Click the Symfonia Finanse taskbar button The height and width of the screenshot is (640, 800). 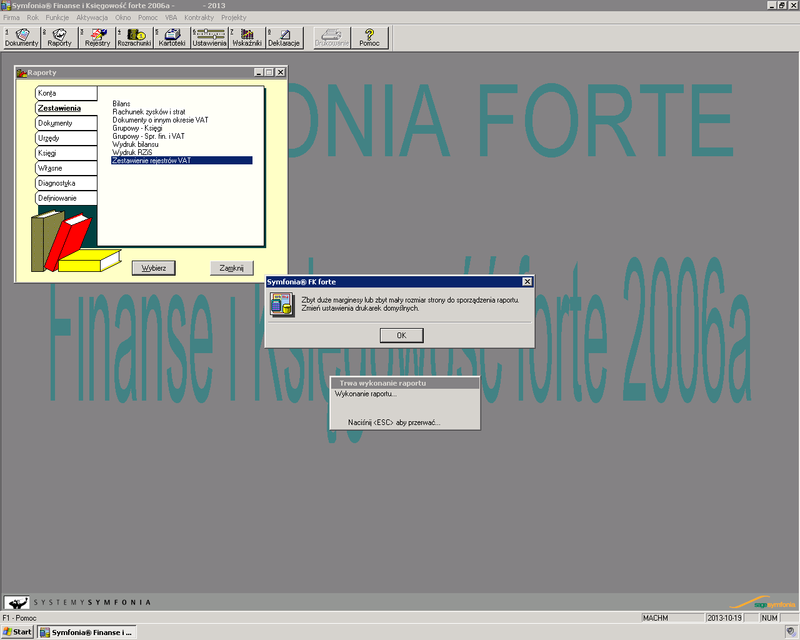tap(87, 632)
